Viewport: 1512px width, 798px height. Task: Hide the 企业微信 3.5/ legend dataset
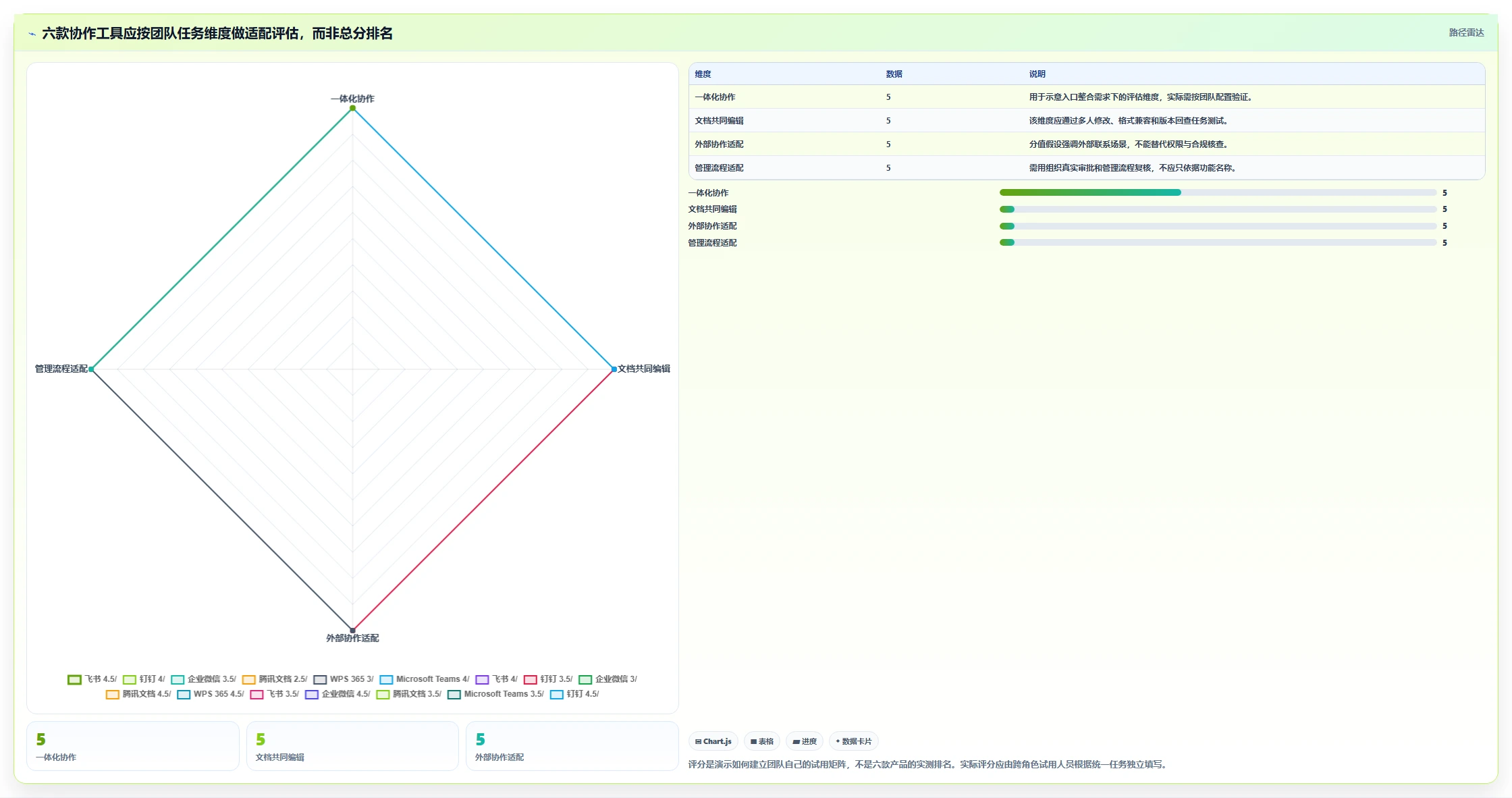point(203,679)
